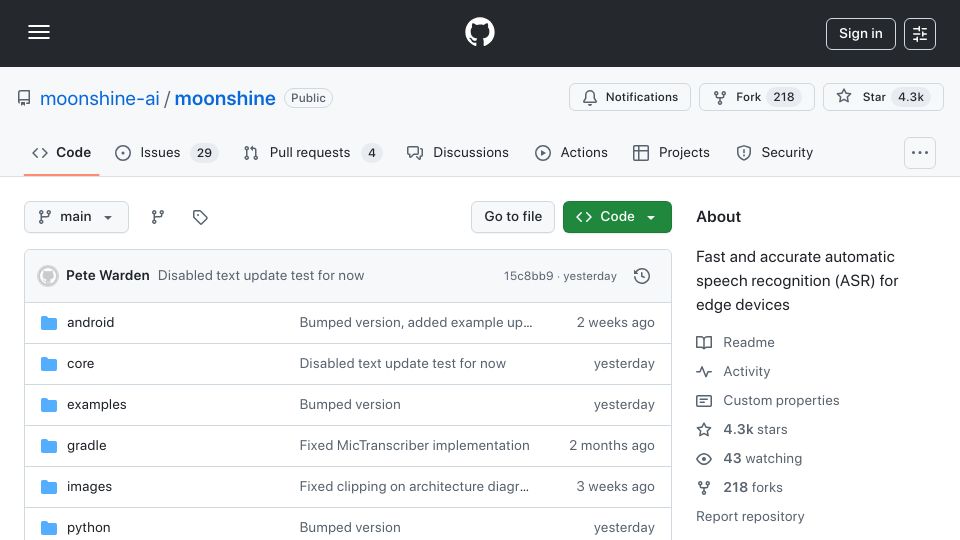Open the Readme link in About

coord(749,342)
